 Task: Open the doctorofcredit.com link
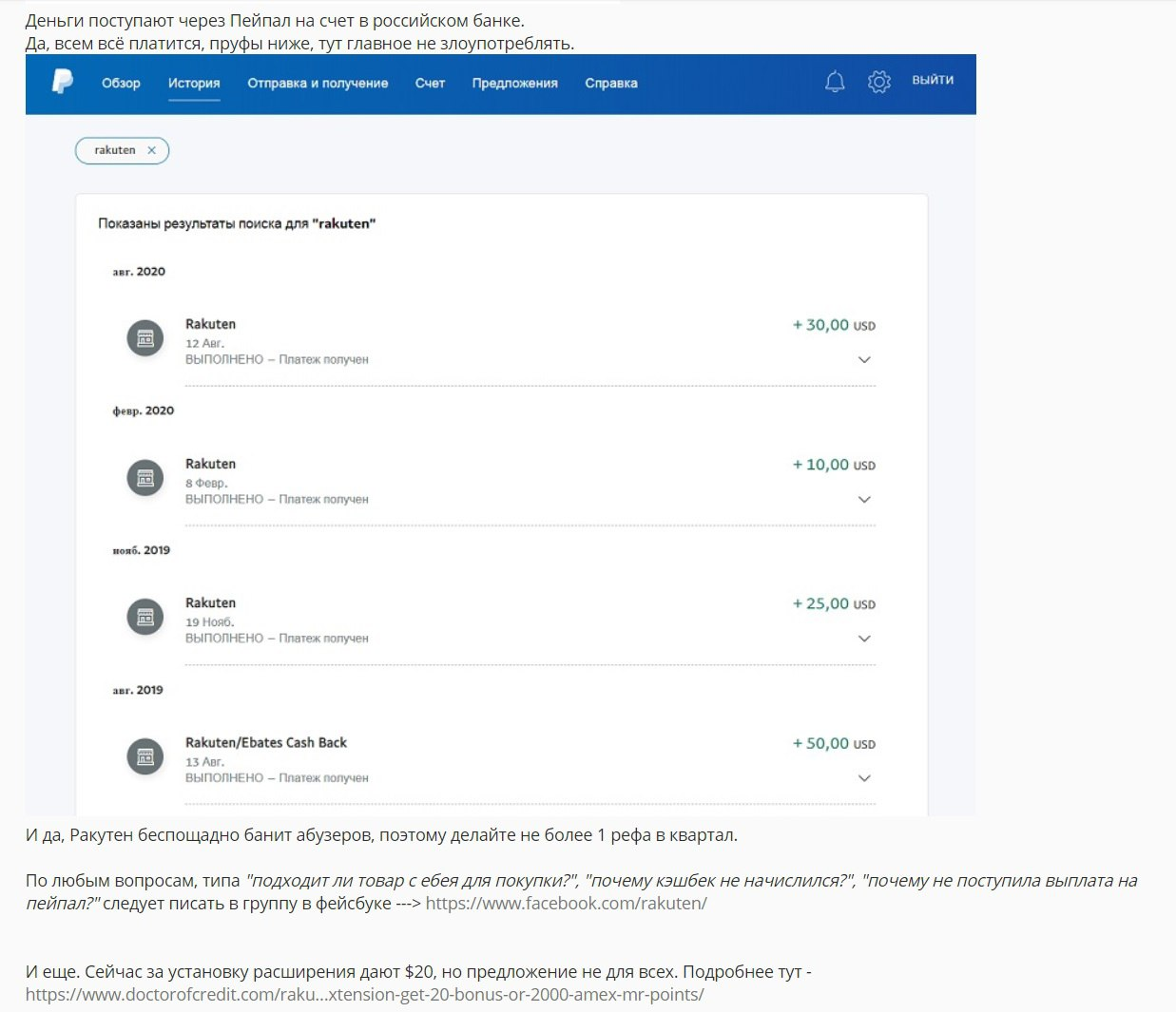click(365, 995)
